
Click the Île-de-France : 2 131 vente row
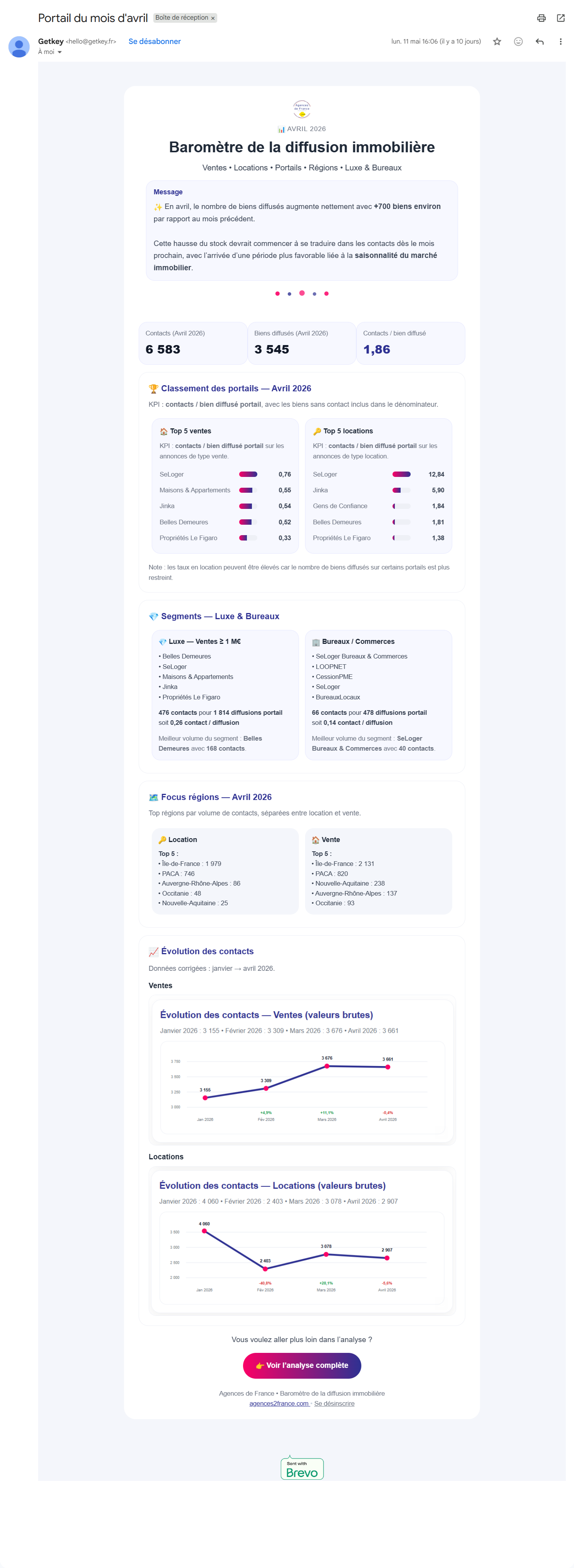(x=344, y=864)
